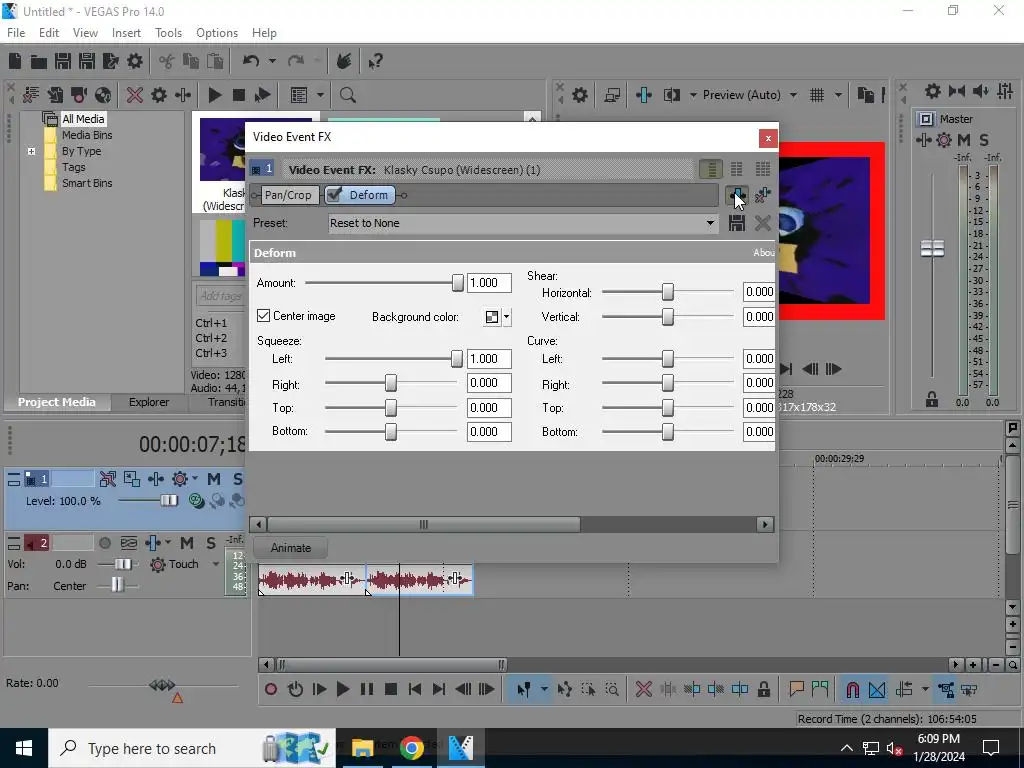The image size is (1024, 768).
Task: Toggle Lock Envelopes padlock in timeline toolbar
Action: (763, 689)
